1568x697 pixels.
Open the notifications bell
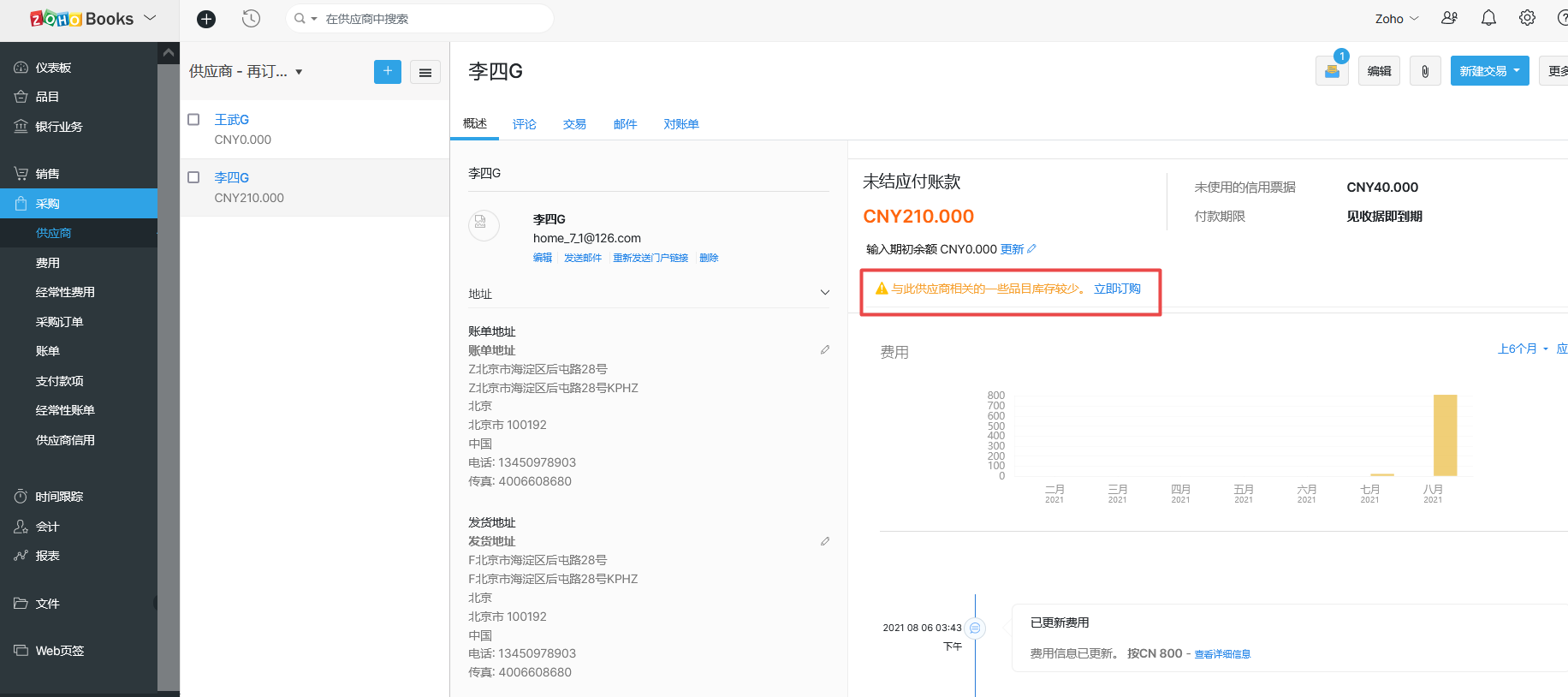[x=1488, y=18]
